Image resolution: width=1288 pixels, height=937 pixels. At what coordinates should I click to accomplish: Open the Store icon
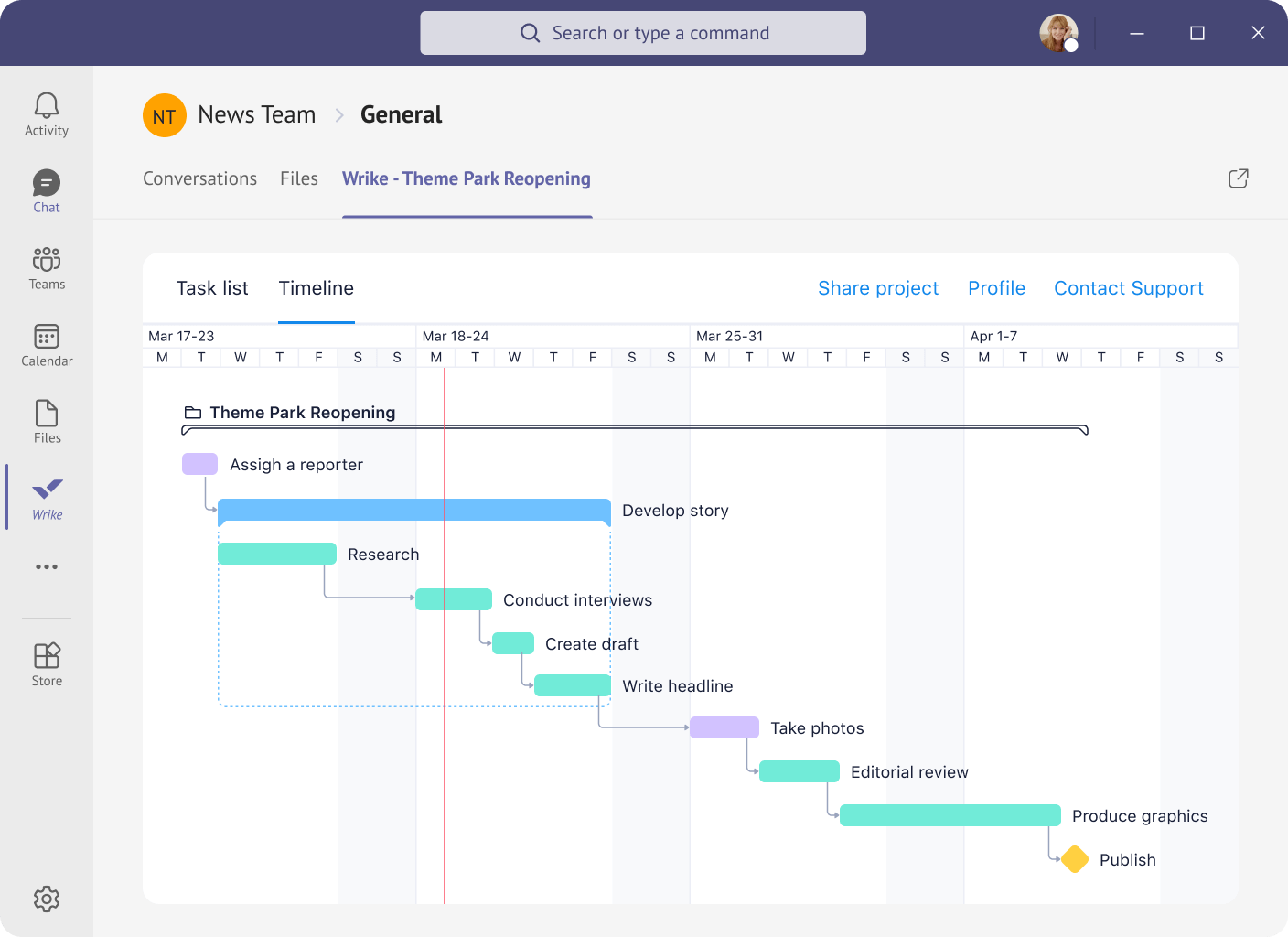(x=46, y=662)
